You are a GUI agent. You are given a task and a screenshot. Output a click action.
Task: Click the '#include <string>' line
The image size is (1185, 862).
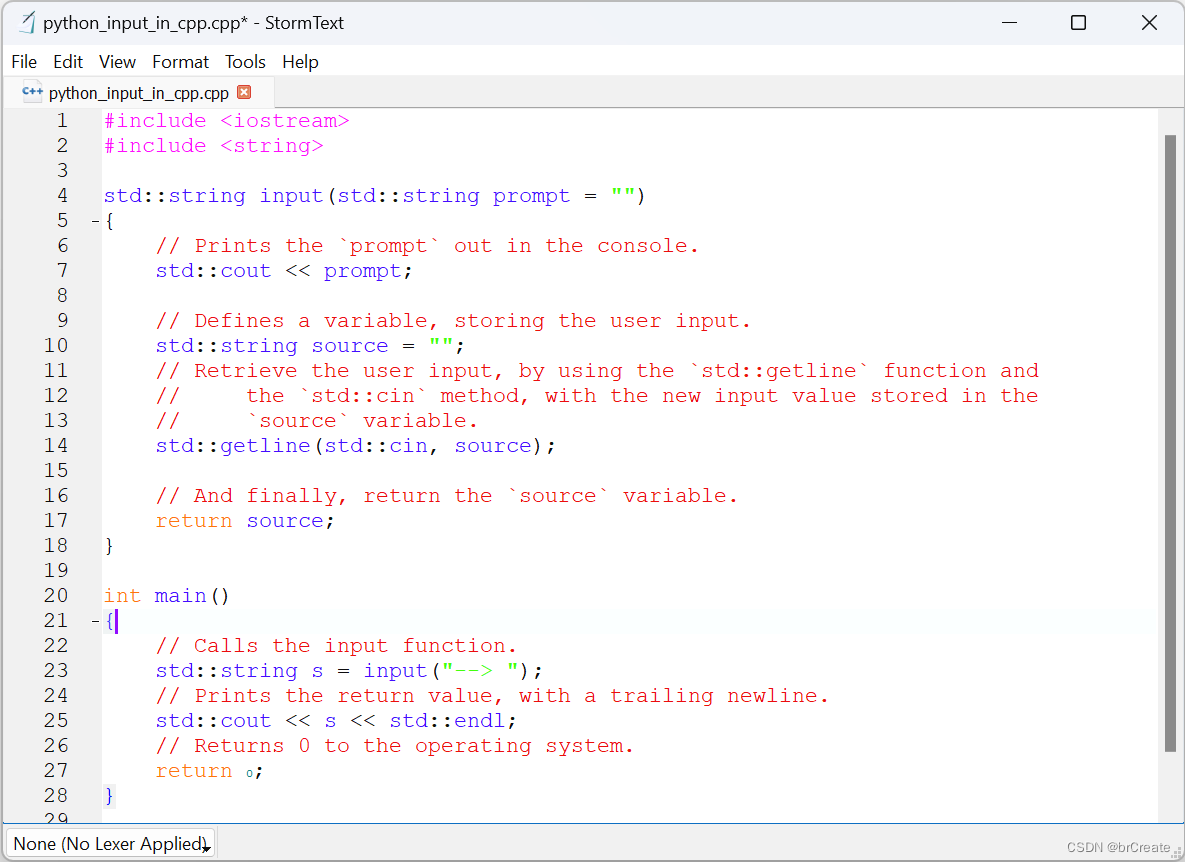[214, 146]
